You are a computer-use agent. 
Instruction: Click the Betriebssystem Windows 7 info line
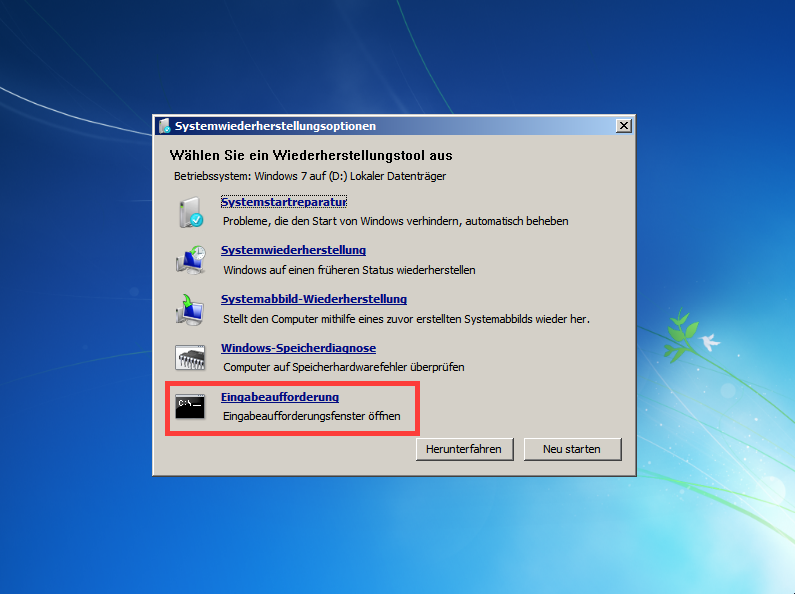309,176
